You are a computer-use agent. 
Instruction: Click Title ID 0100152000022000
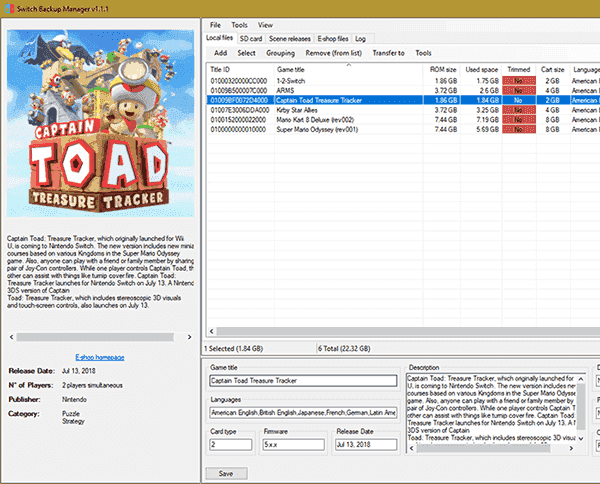238,120
